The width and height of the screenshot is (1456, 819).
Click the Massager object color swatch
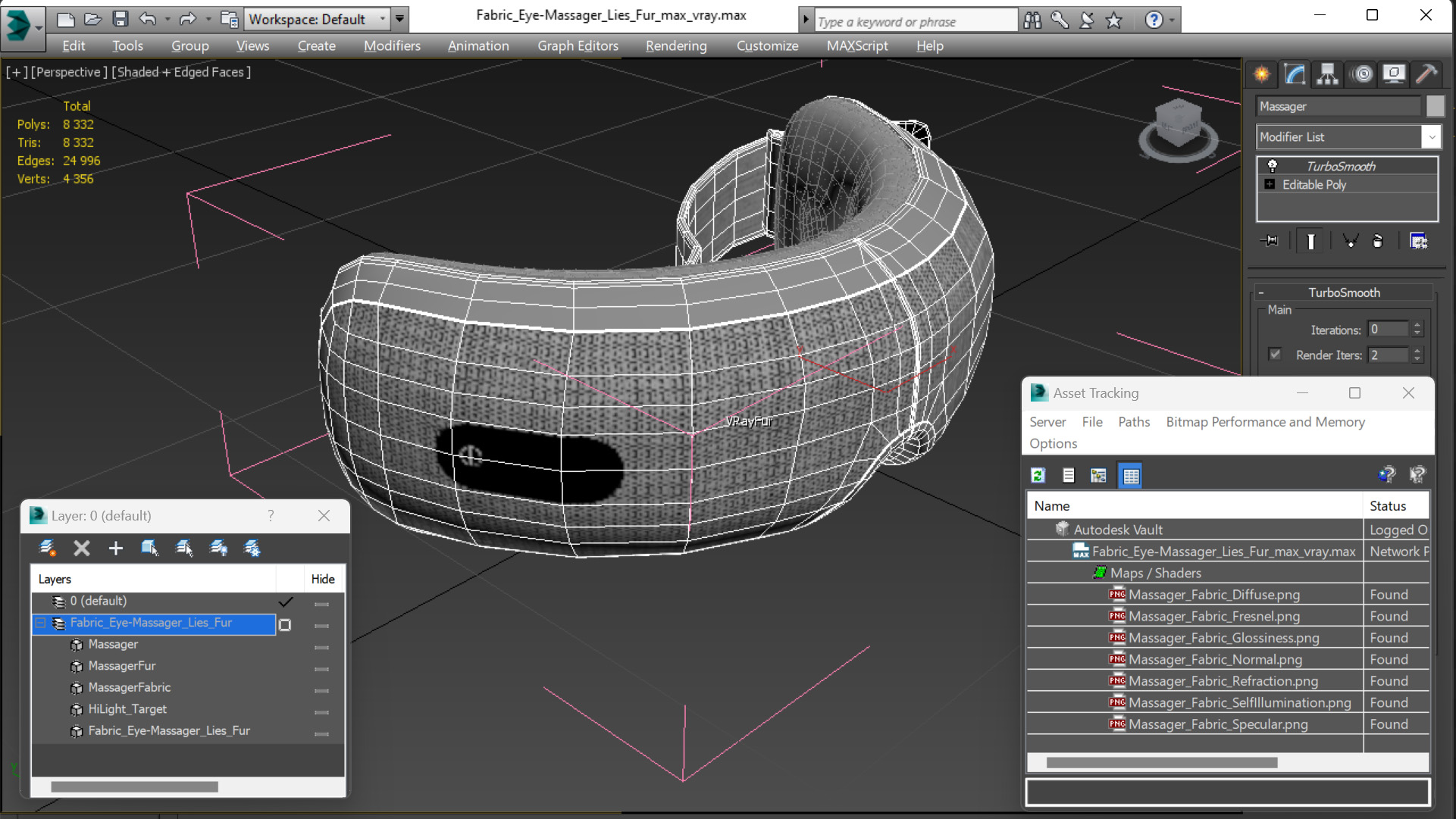pyautogui.click(x=1434, y=106)
